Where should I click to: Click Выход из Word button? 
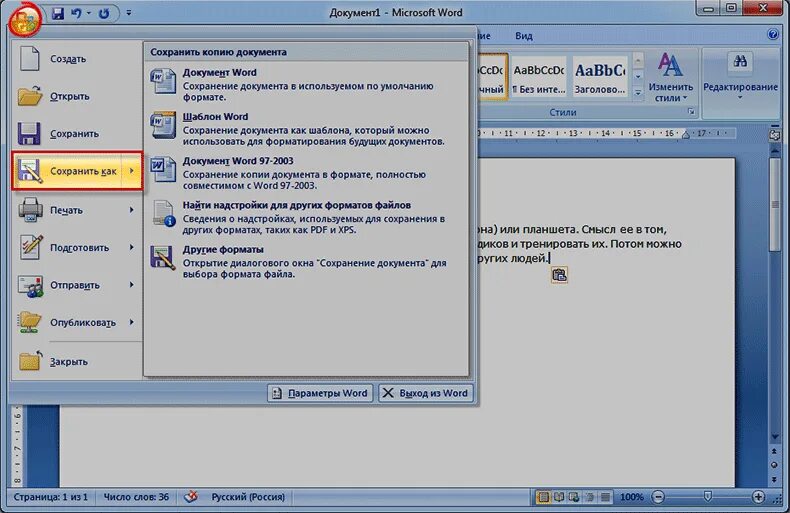click(426, 393)
